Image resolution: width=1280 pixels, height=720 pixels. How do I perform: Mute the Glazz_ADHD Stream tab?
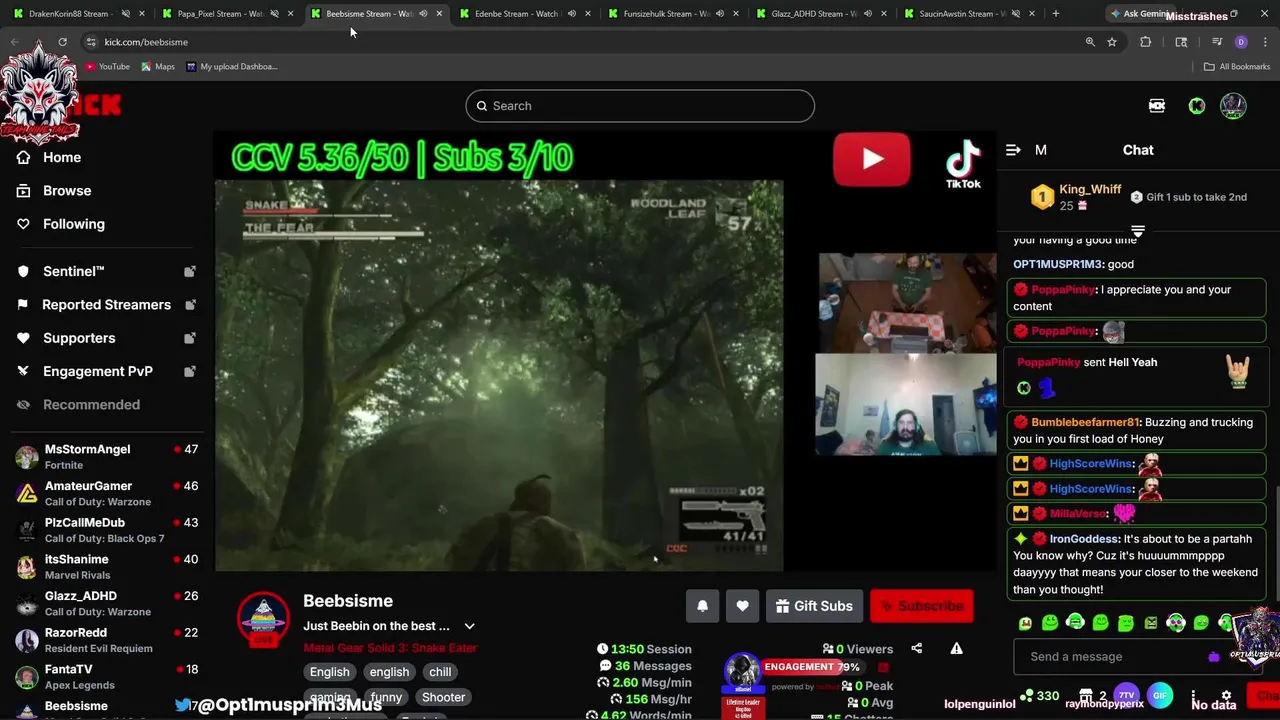point(868,14)
